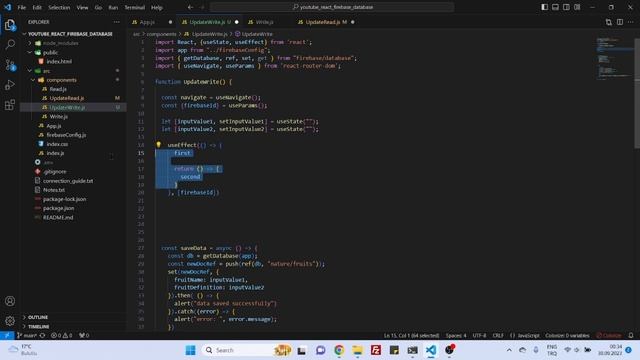This screenshot has width=640, height=360.
Task: Click the remote window status bar icon
Action: [x=7, y=336]
